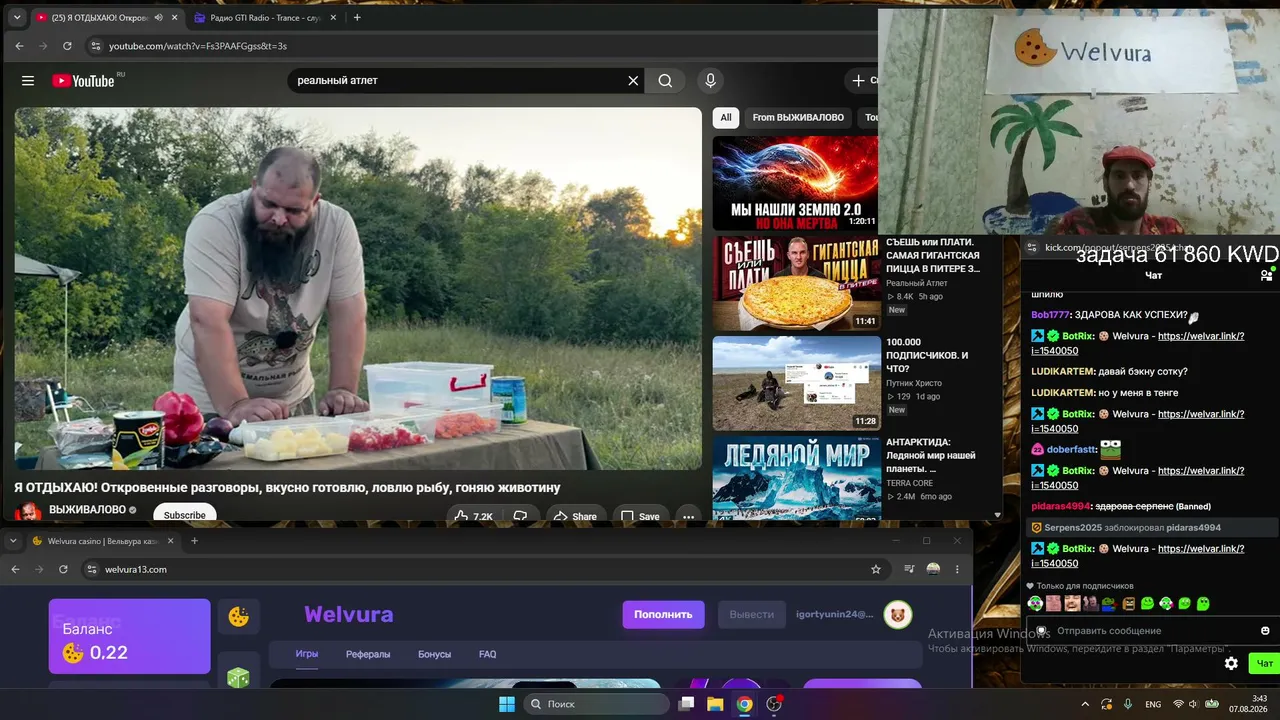Click the Welvura cookie logo icon
1280x720 pixels.
point(239,617)
